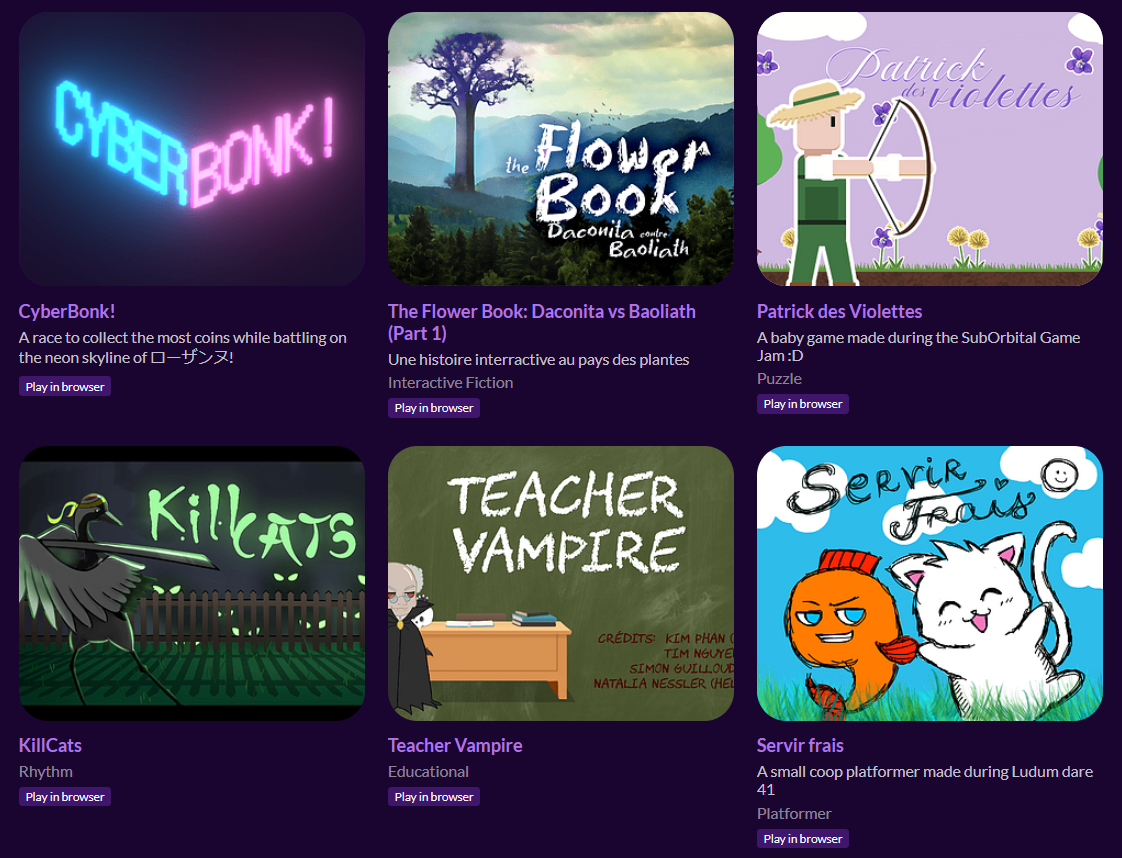The width and height of the screenshot is (1122, 858).
Task: Click the Patrick des Violettes title link
Action: pyautogui.click(x=839, y=311)
